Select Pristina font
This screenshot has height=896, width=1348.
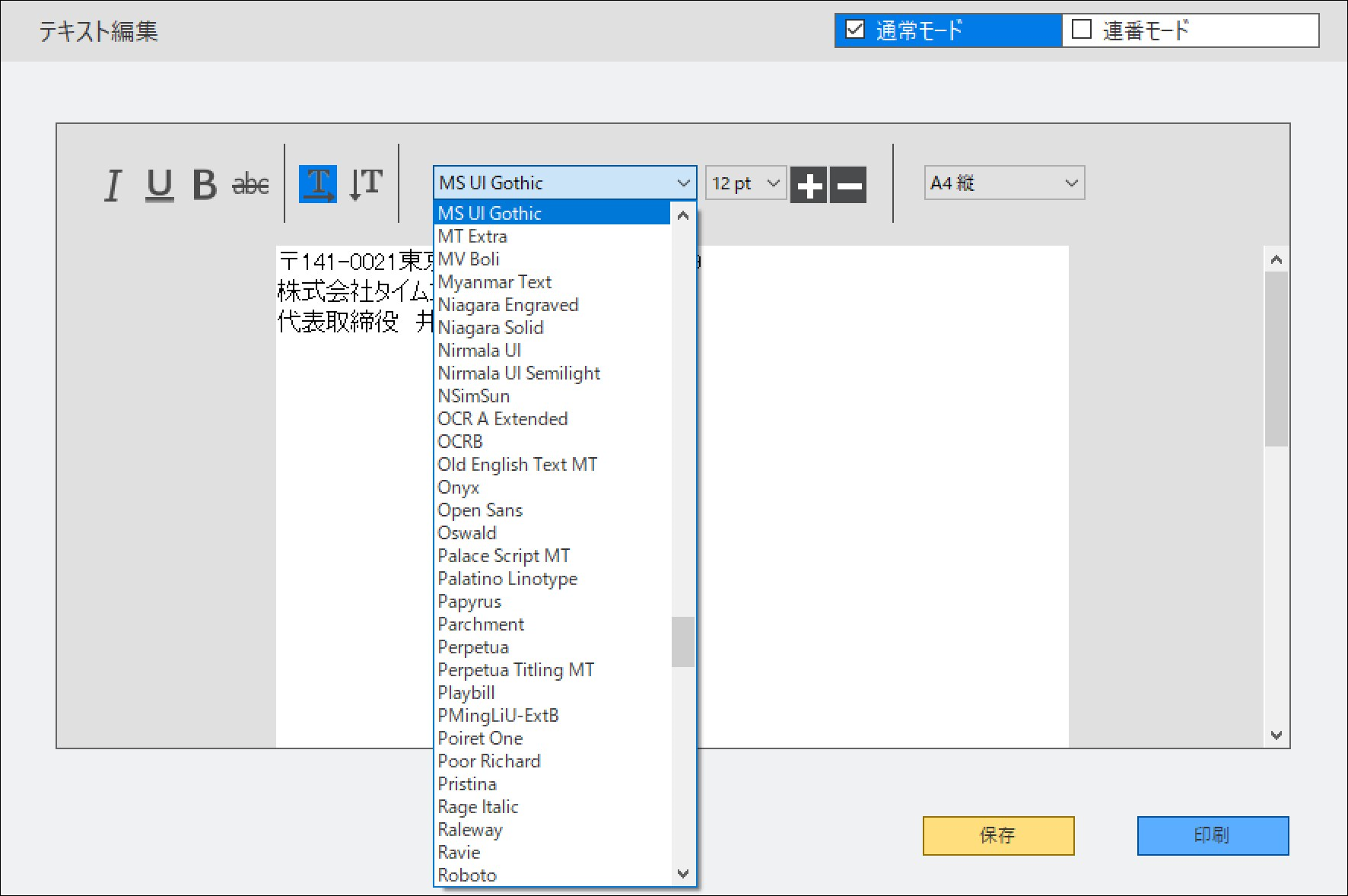click(x=553, y=783)
